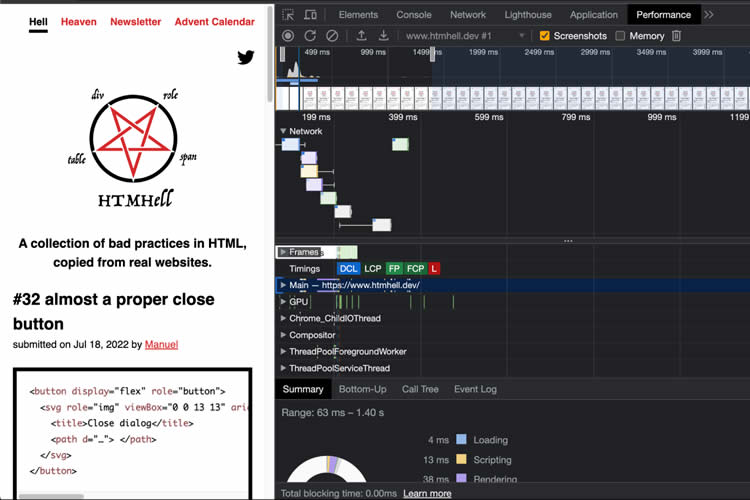Click the Learn more link
Image resolution: width=750 pixels, height=500 pixels.
(x=427, y=493)
